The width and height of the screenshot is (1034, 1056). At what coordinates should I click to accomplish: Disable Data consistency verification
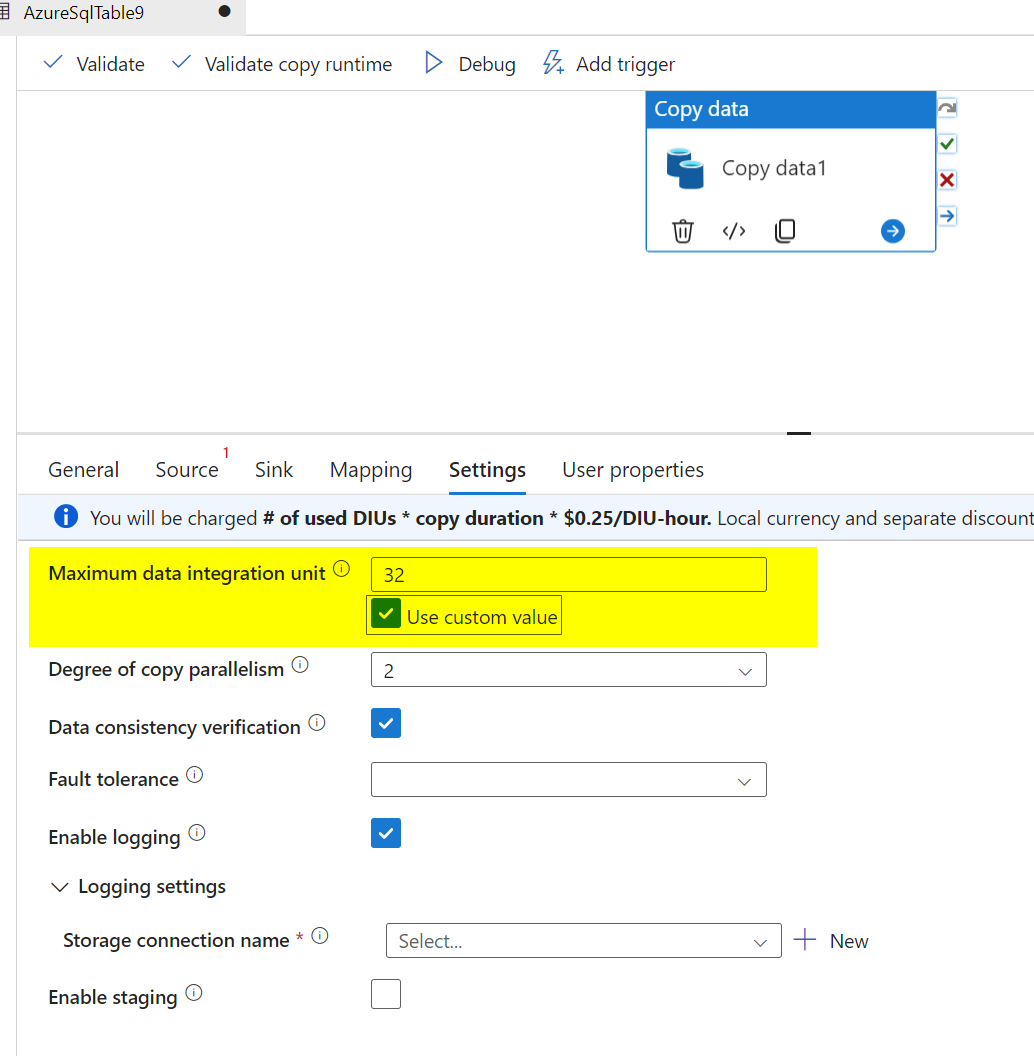pos(385,723)
